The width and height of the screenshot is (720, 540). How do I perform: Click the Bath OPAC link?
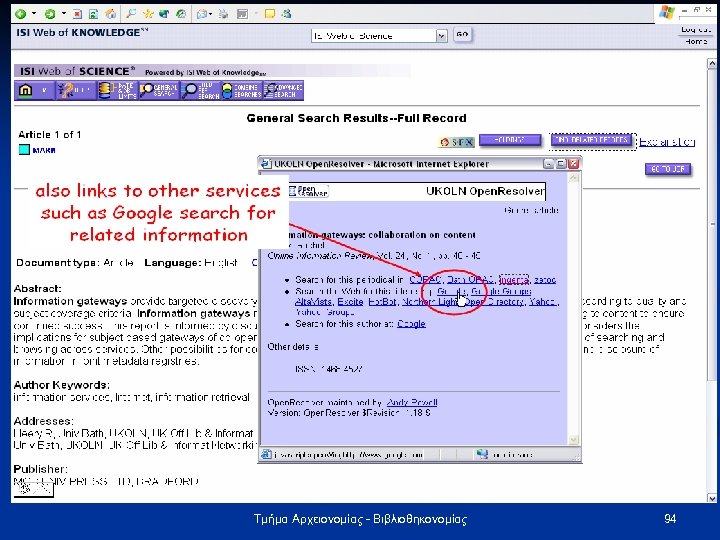pos(471,279)
